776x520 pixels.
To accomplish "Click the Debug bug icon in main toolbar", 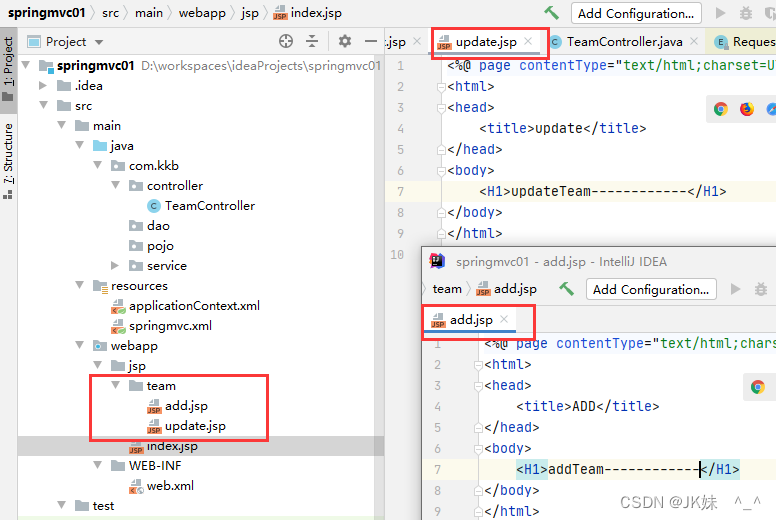I will click(745, 13).
